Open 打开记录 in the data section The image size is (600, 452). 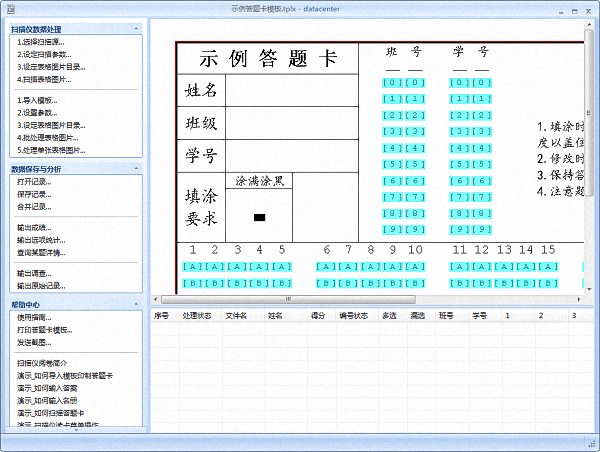click(34, 182)
